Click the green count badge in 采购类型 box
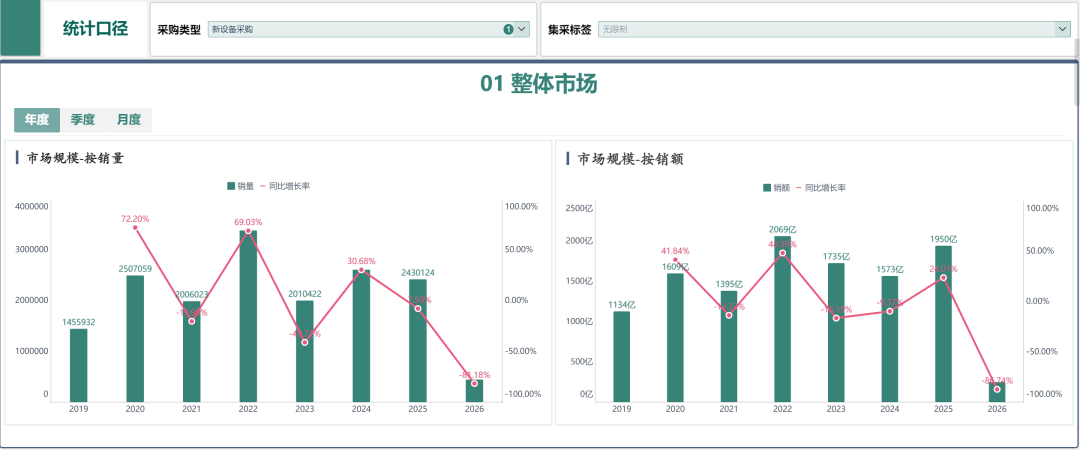Viewport: 1080px width, 450px height. click(508, 29)
